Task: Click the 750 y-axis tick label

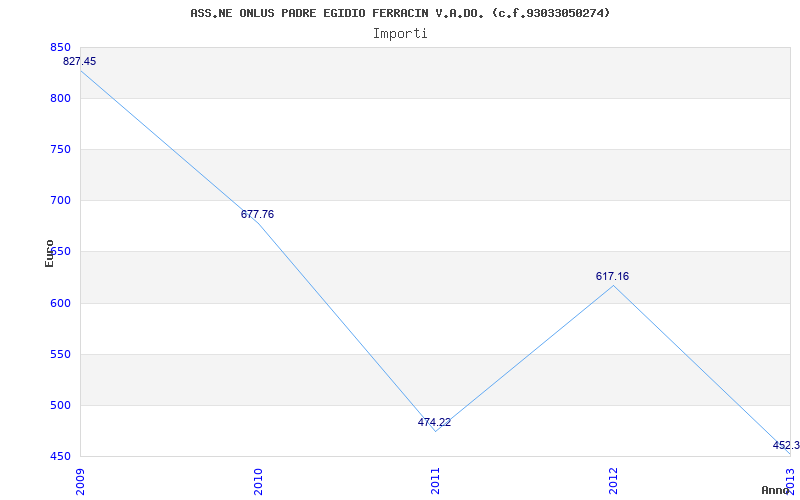Action: click(x=60, y=149)
